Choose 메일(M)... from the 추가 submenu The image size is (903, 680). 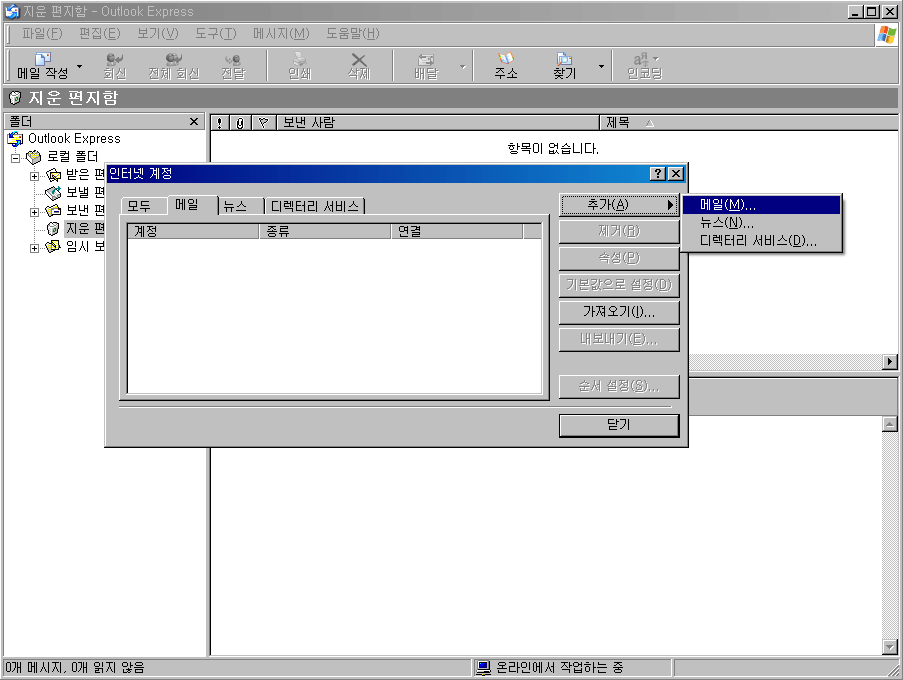[x=761, y=205]
